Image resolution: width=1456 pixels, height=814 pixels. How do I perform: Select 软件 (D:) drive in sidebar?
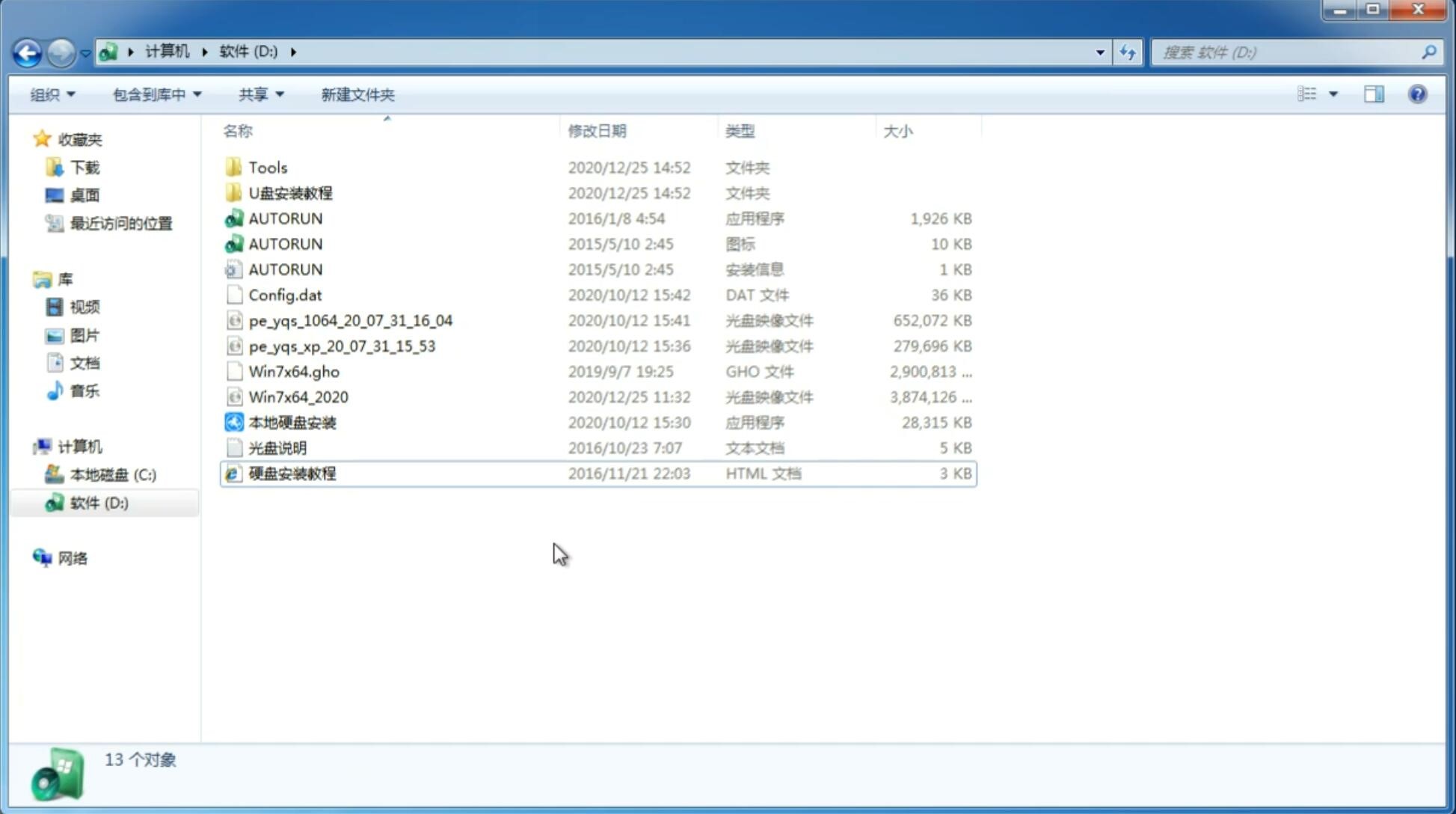98,502
